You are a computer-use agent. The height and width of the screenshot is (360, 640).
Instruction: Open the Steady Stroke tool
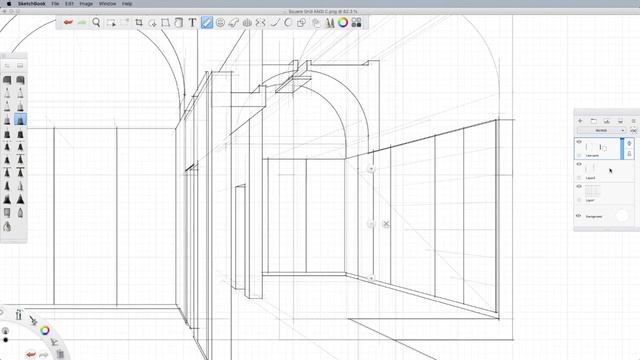click(x=275, y=22)
